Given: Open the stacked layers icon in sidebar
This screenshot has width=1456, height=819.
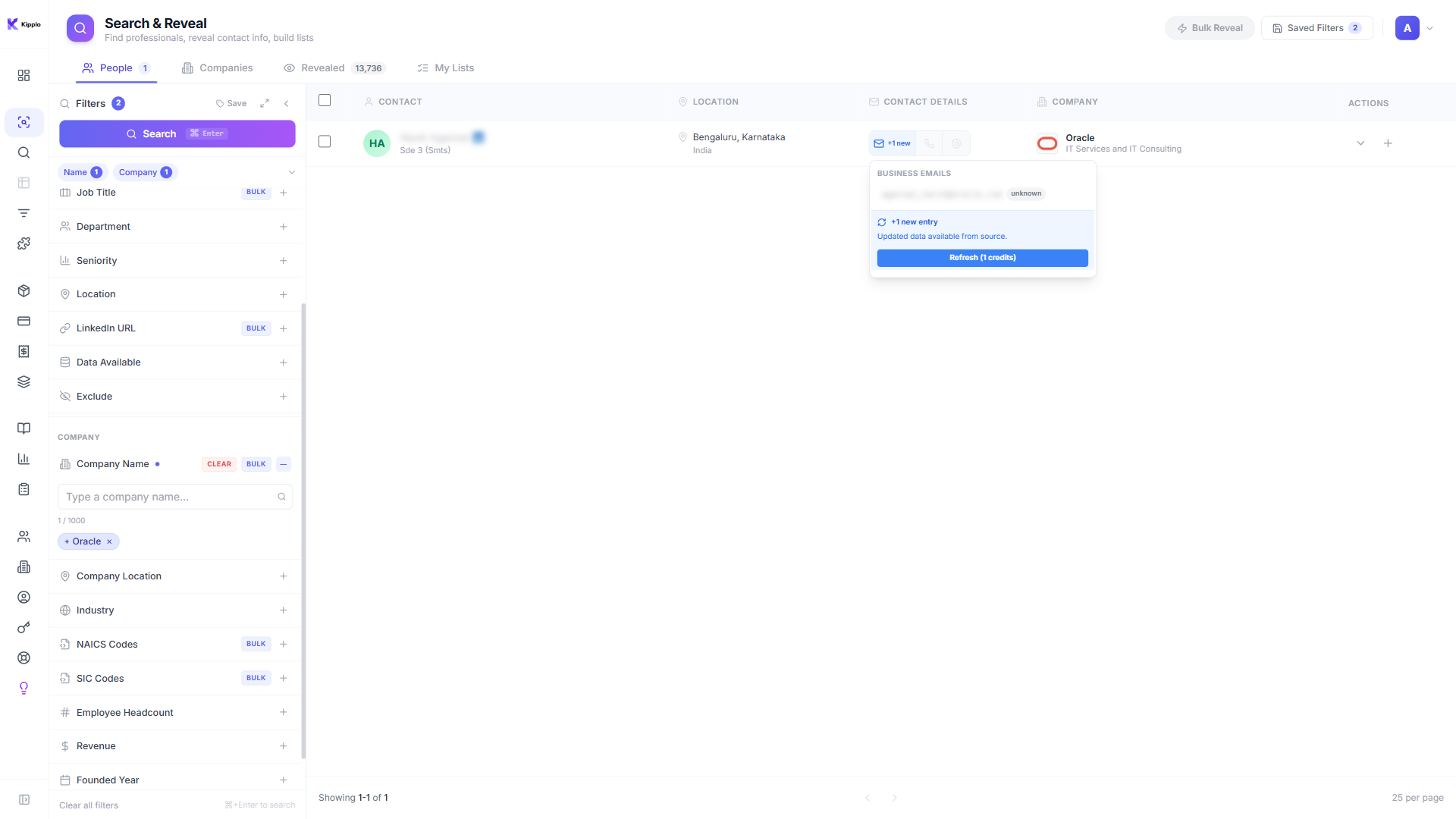Looking at the screenshot, I should tap(24, 381).
